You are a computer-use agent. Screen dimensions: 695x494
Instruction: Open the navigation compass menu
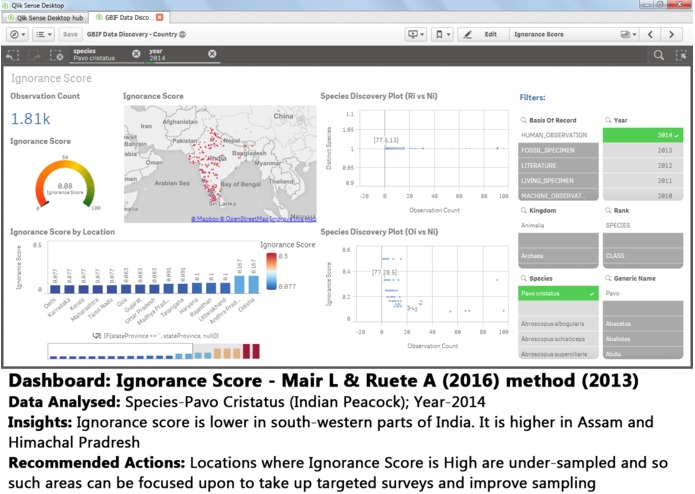18,34
